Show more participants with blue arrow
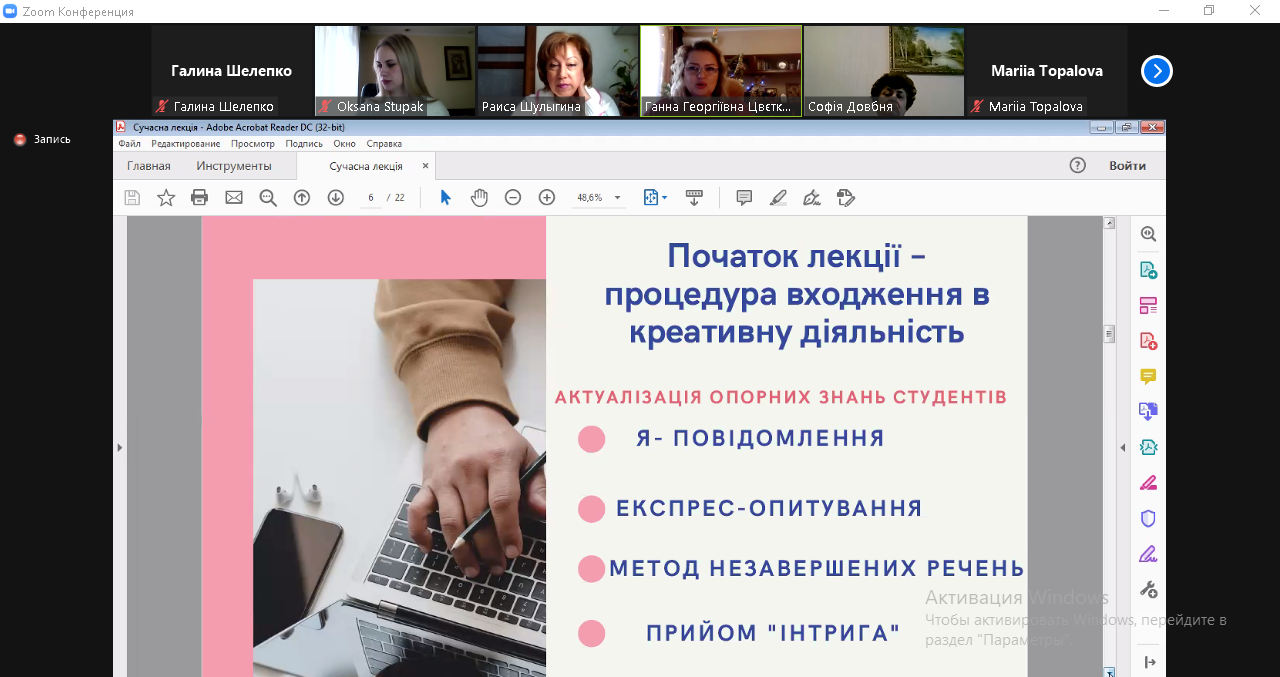The height and width of the screenshot is (677, 1280). click(x=1156, y=71)
